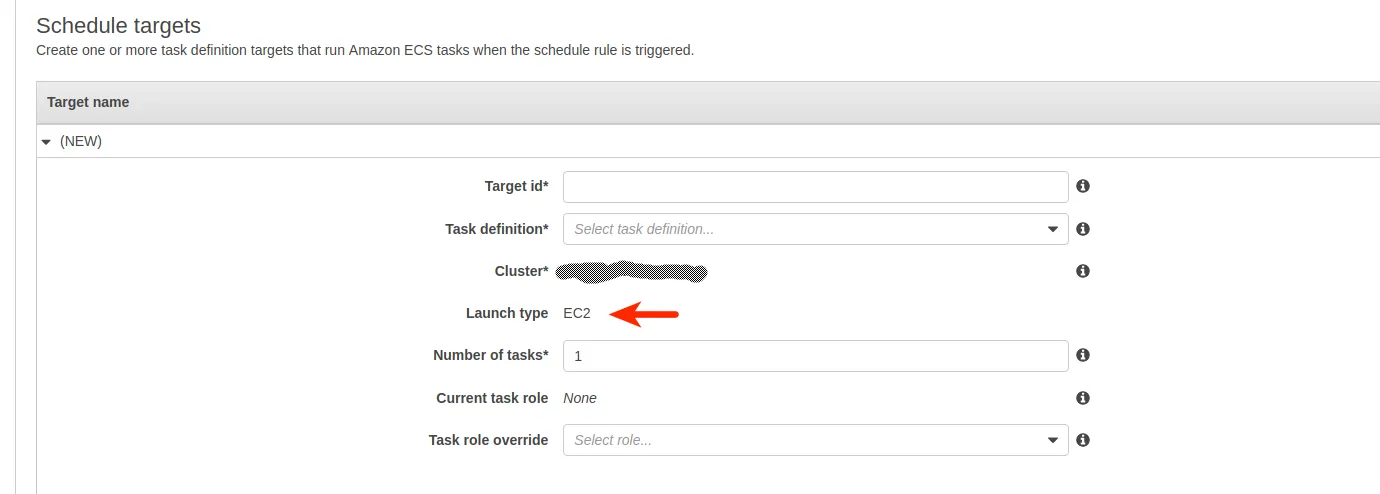Open the Select task definition dropdown
Image resolution: width=1380 pixels, height=494 pixels.
(815, 229)
